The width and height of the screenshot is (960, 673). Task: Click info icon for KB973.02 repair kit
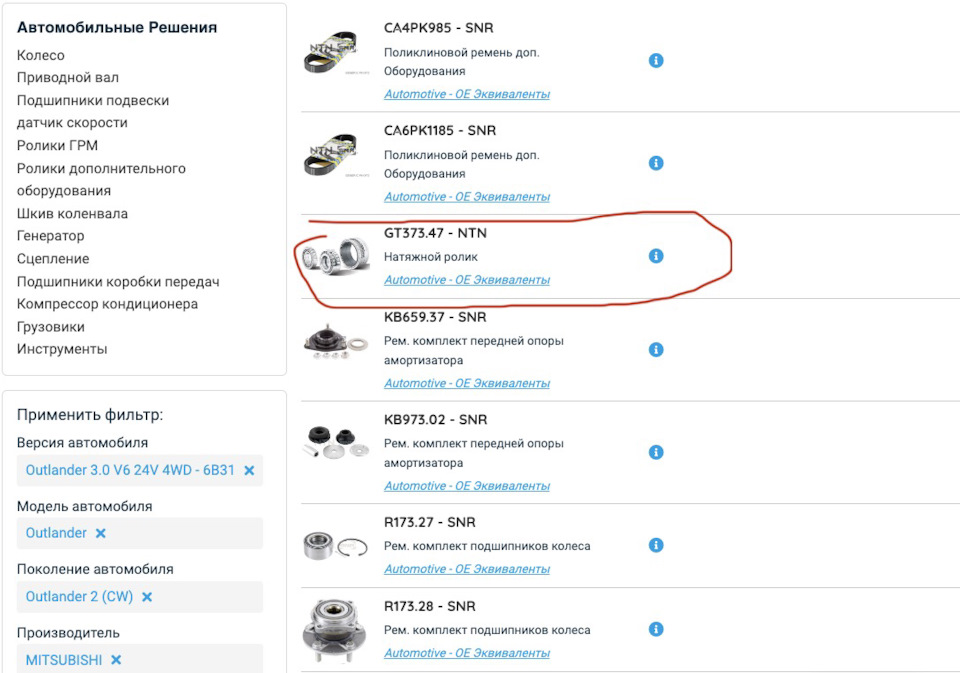click(x=656, y=452)
